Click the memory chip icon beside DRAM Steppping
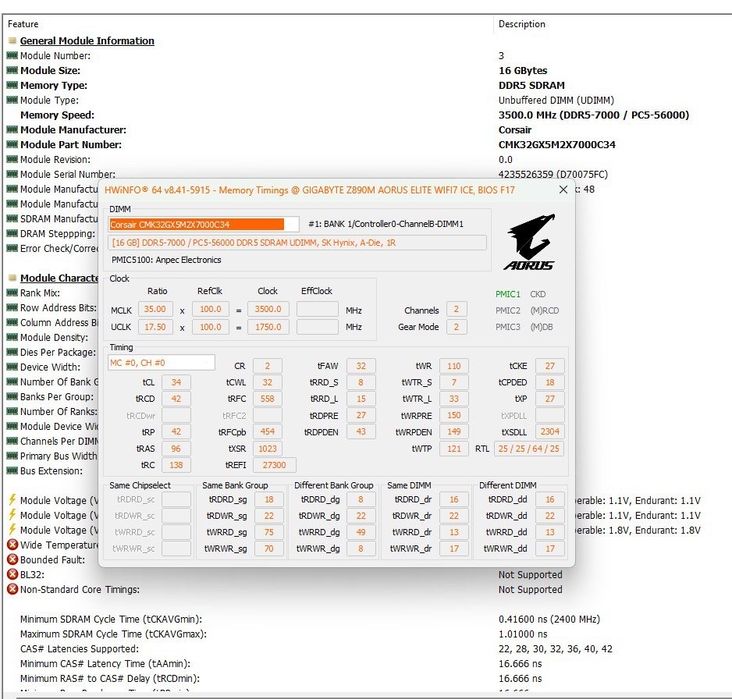Viewport: 732px width, 699px height. [13, 233]
